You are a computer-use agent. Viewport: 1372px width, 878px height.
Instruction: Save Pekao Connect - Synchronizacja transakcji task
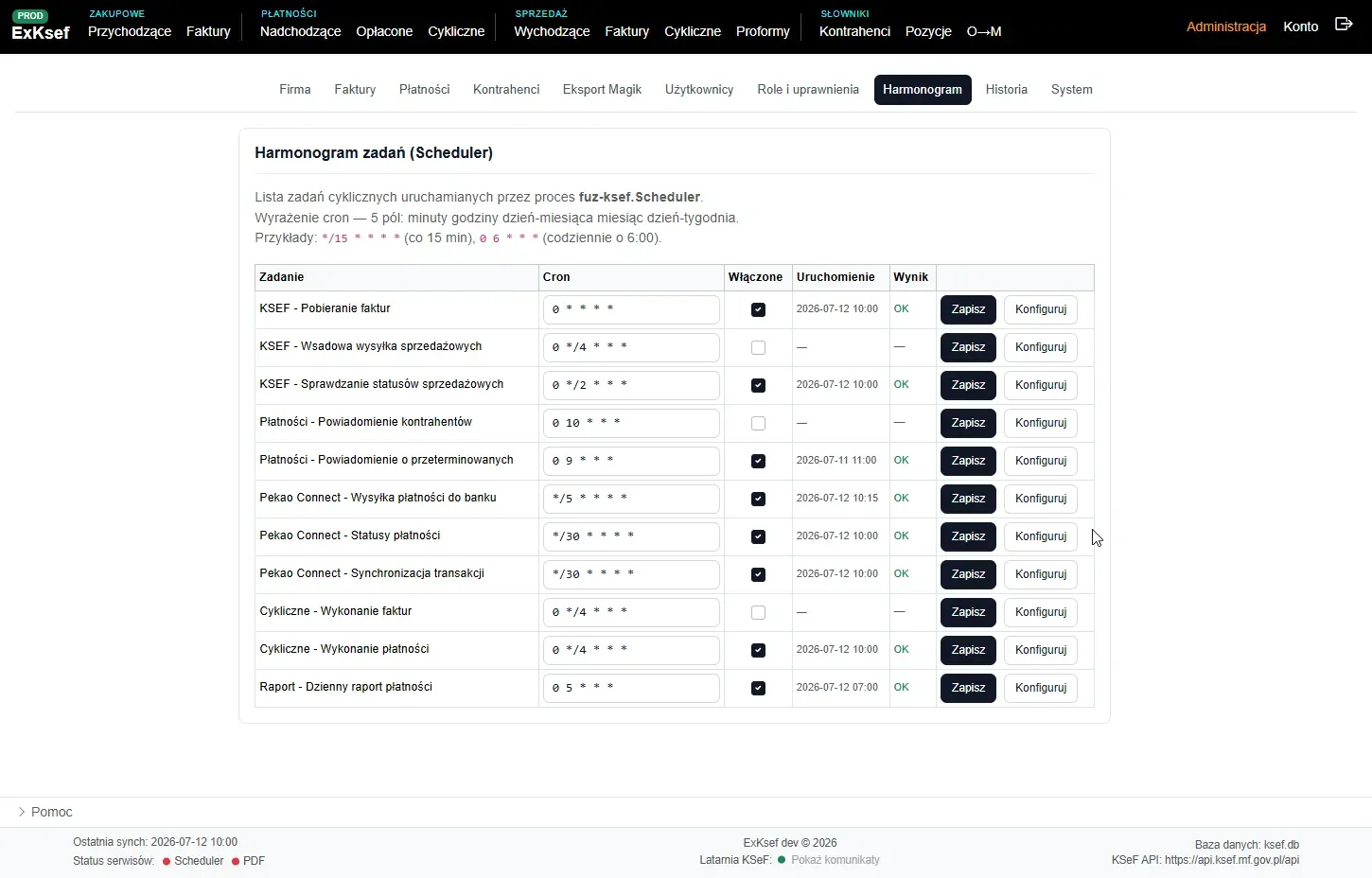pyautogui.click(x=968, y=574)
